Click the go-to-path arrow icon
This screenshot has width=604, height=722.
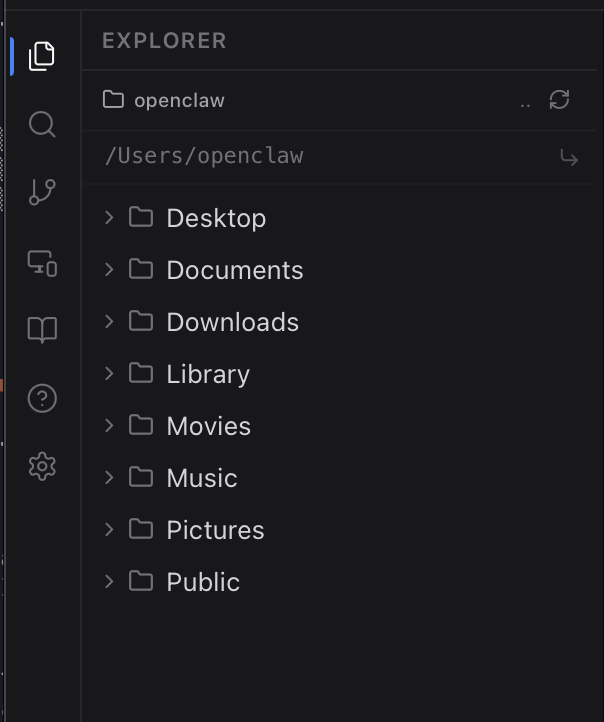(x=569, y=157)
